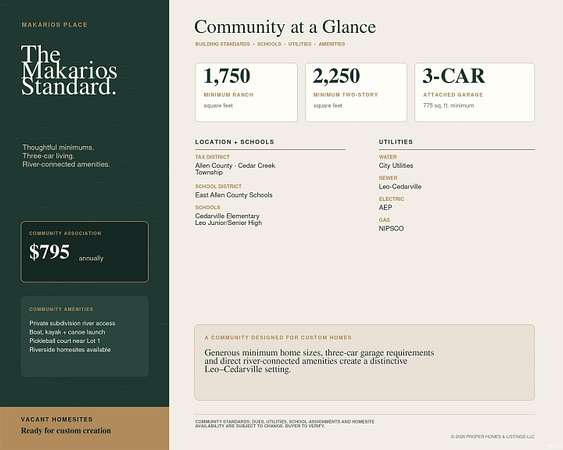Click Leo Junior/Senior High school name

pos(229,223)
